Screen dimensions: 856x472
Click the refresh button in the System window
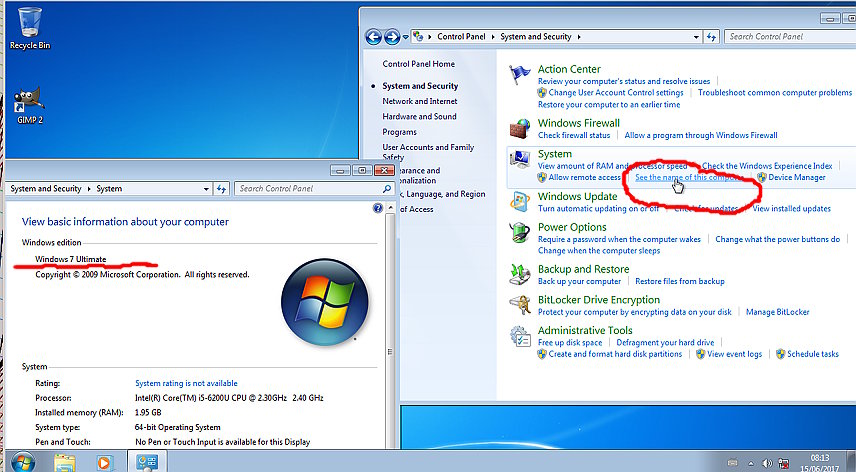(x=221, y=189)
